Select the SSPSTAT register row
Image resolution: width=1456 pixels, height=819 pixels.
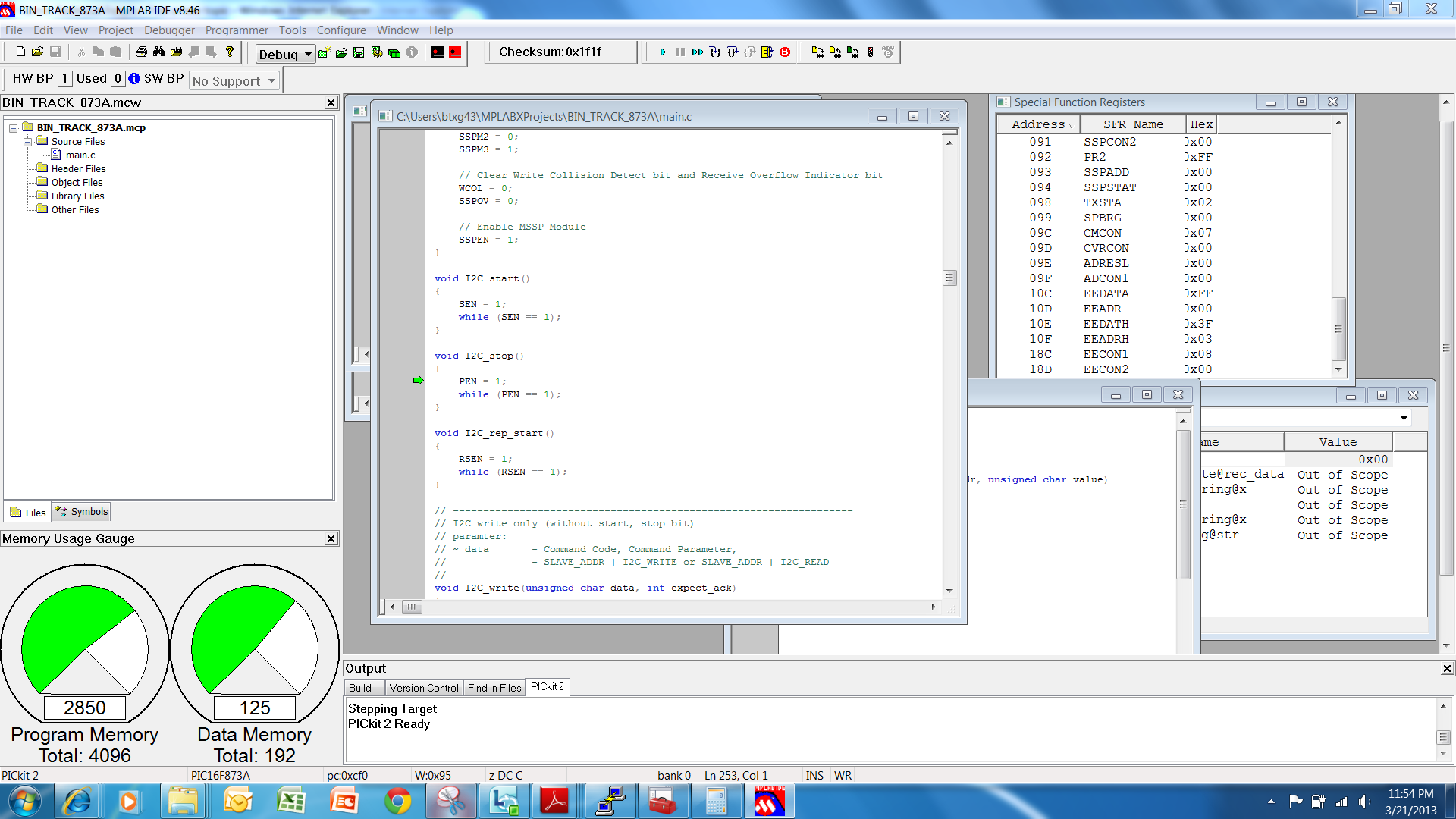tap(1164, 187)
